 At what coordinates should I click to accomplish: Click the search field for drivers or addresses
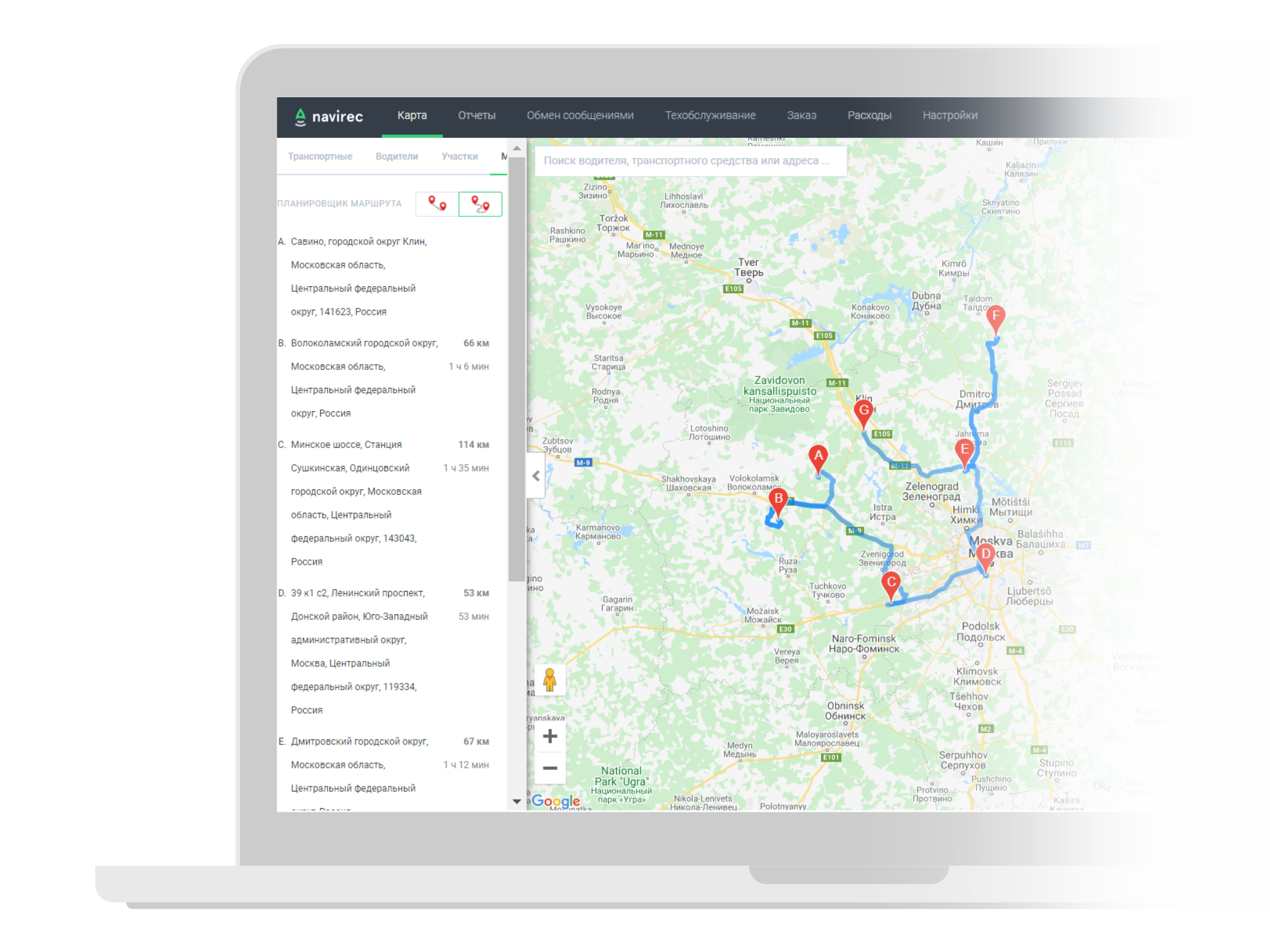pyautogui.click(x=690, y=161)
